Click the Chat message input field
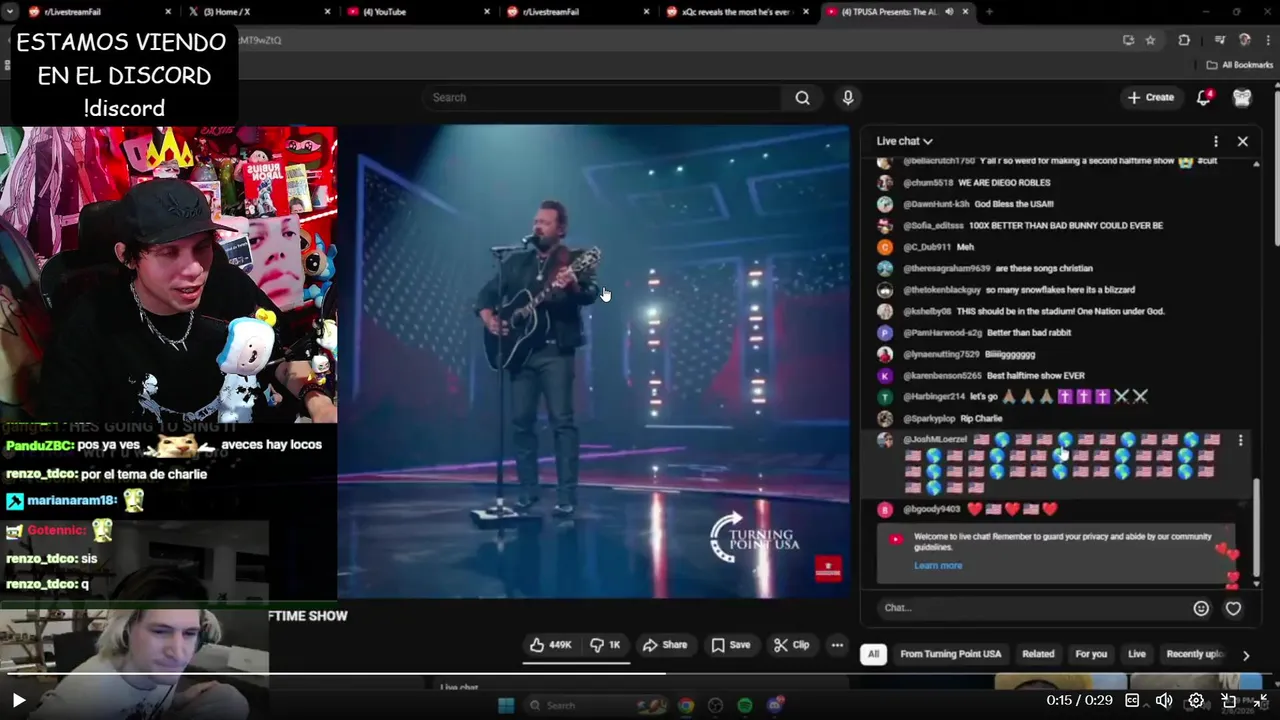This screenshot has height=720, width=1280. pyautogui.click(x=1031, y=607)
